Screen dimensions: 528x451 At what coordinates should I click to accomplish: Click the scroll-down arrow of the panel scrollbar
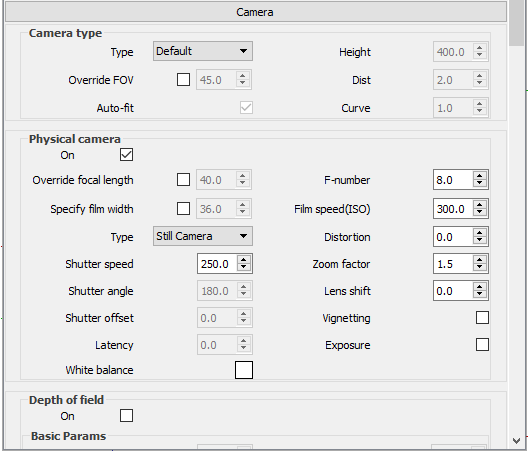(x=516, y=441)
